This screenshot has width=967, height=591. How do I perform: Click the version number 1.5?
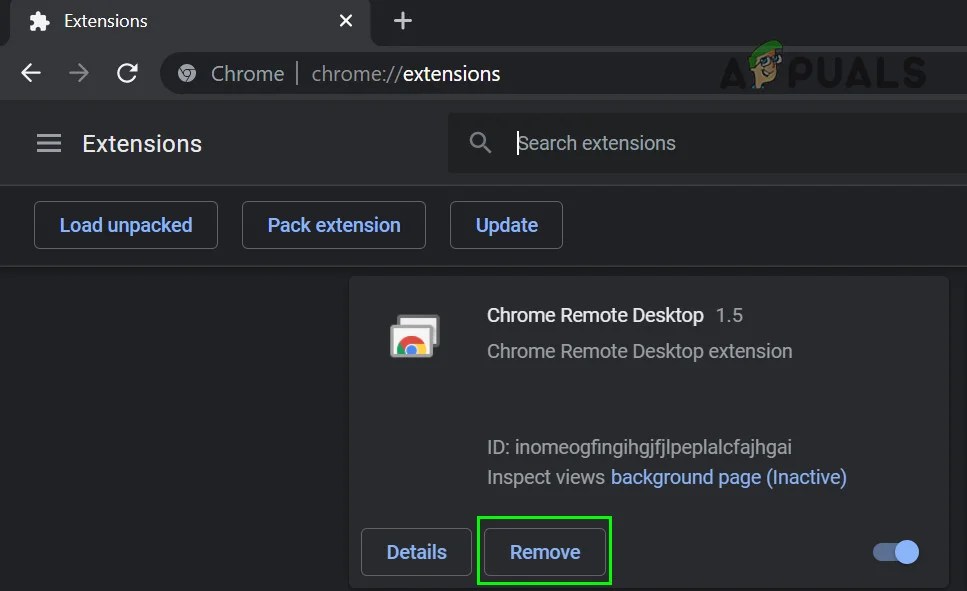pyautogui.click(x=729, y=315)
